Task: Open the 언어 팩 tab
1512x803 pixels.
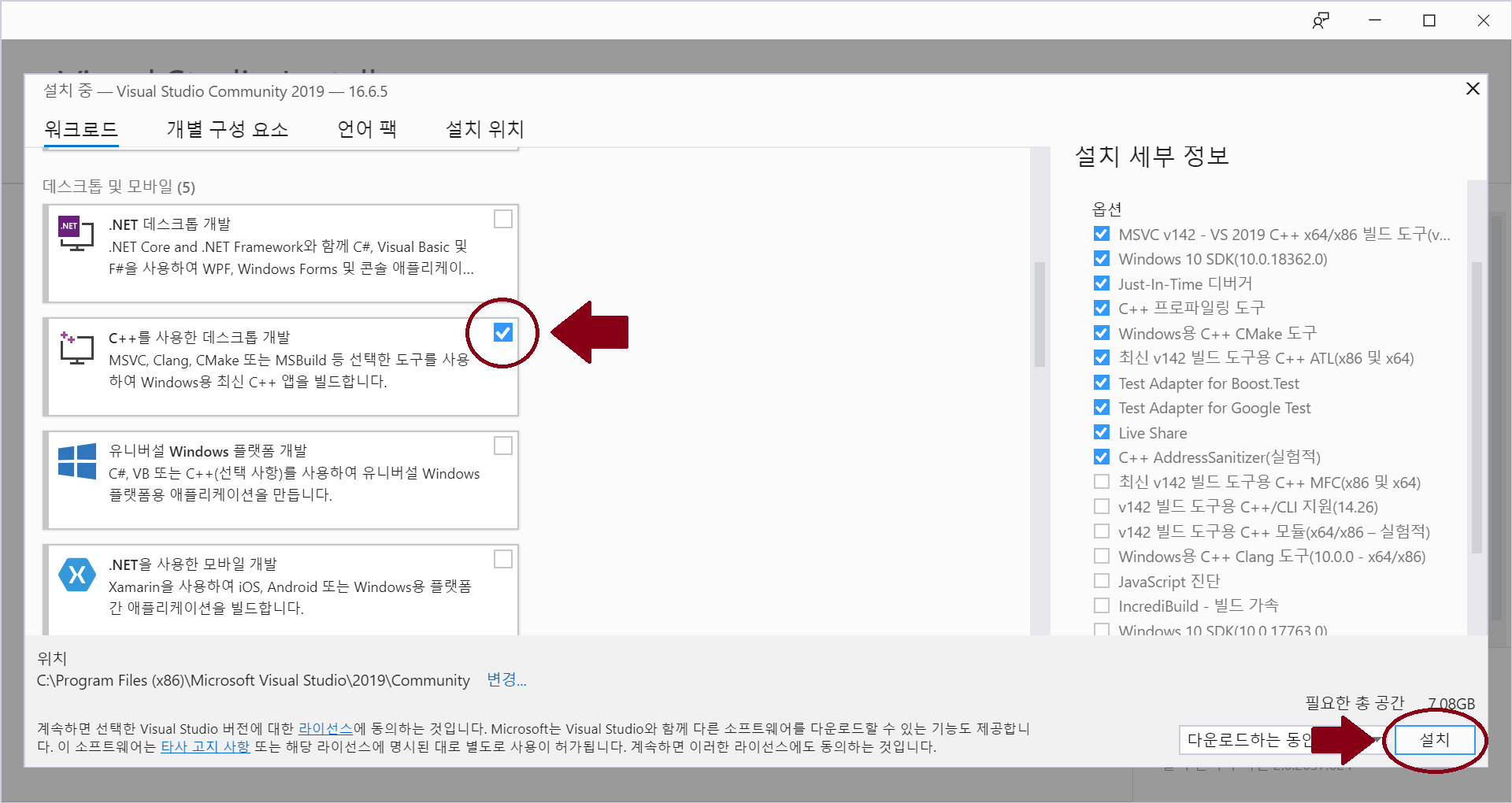Action: click(367, 129)
